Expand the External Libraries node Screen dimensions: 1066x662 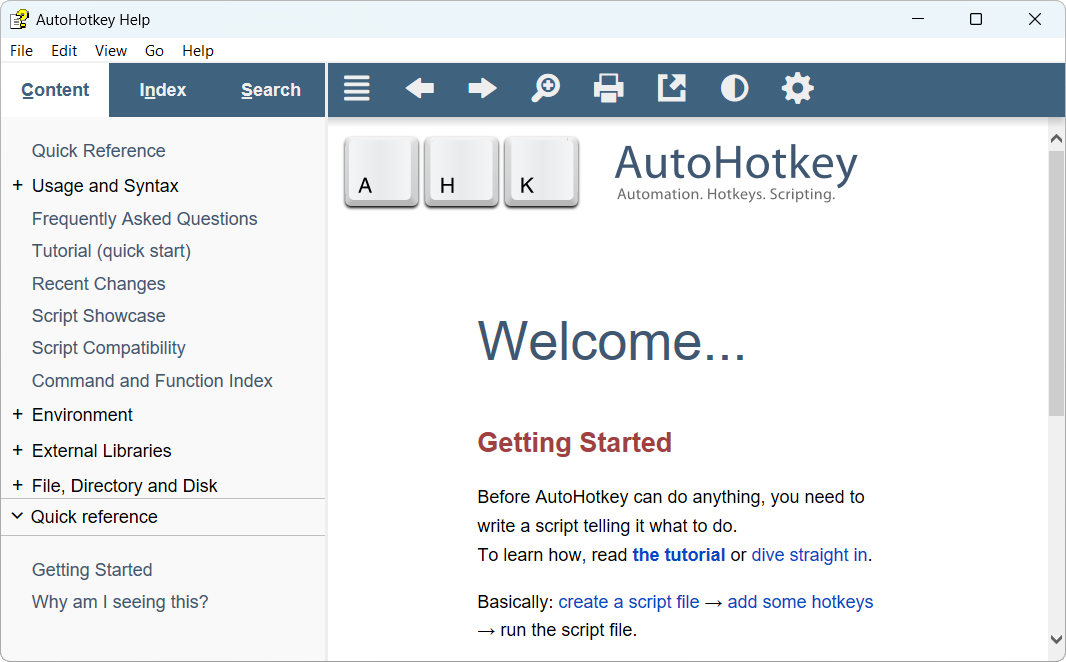(x=18, y=450)
